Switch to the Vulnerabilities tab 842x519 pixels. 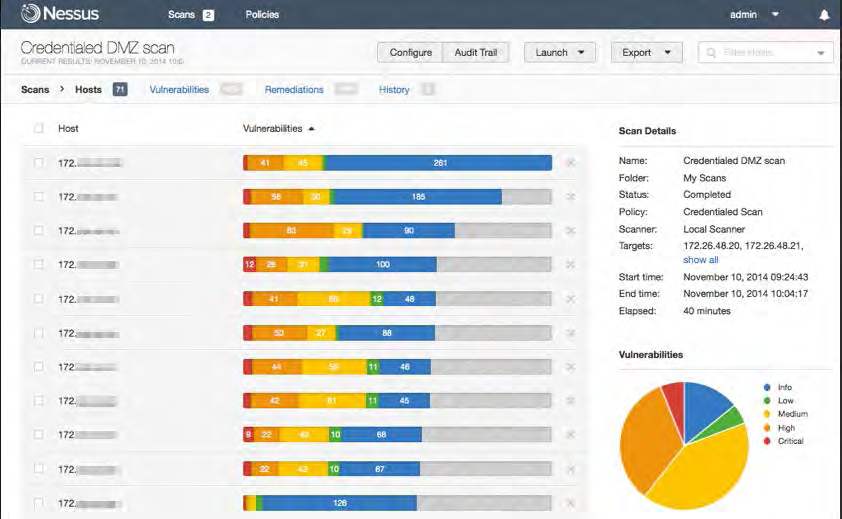click(x=179, y=90)
